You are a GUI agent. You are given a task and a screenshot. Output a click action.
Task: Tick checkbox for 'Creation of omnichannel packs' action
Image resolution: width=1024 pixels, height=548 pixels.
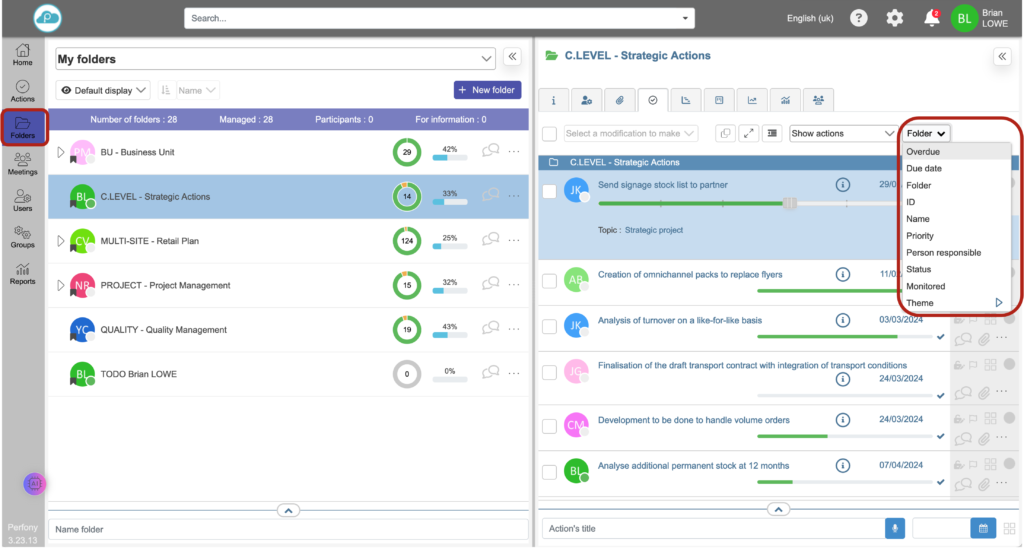click(x=549, y=281)
